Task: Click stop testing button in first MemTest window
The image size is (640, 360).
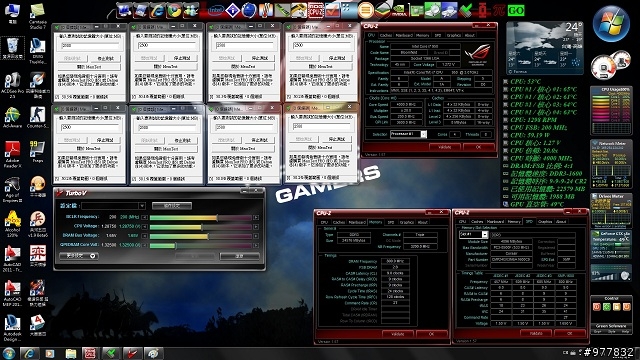Action: [106, 58]
